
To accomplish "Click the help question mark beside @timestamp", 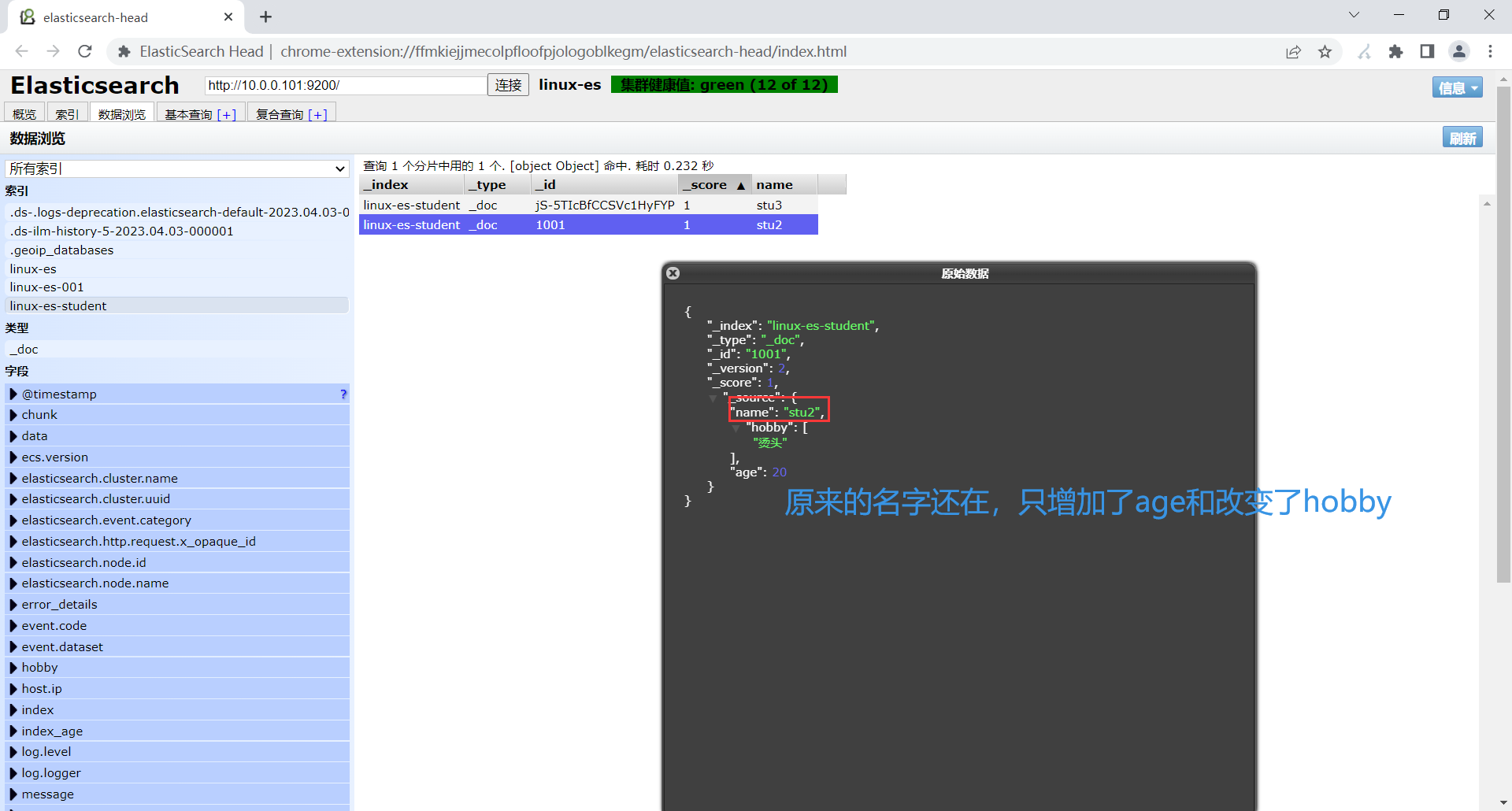I will 343,394.
